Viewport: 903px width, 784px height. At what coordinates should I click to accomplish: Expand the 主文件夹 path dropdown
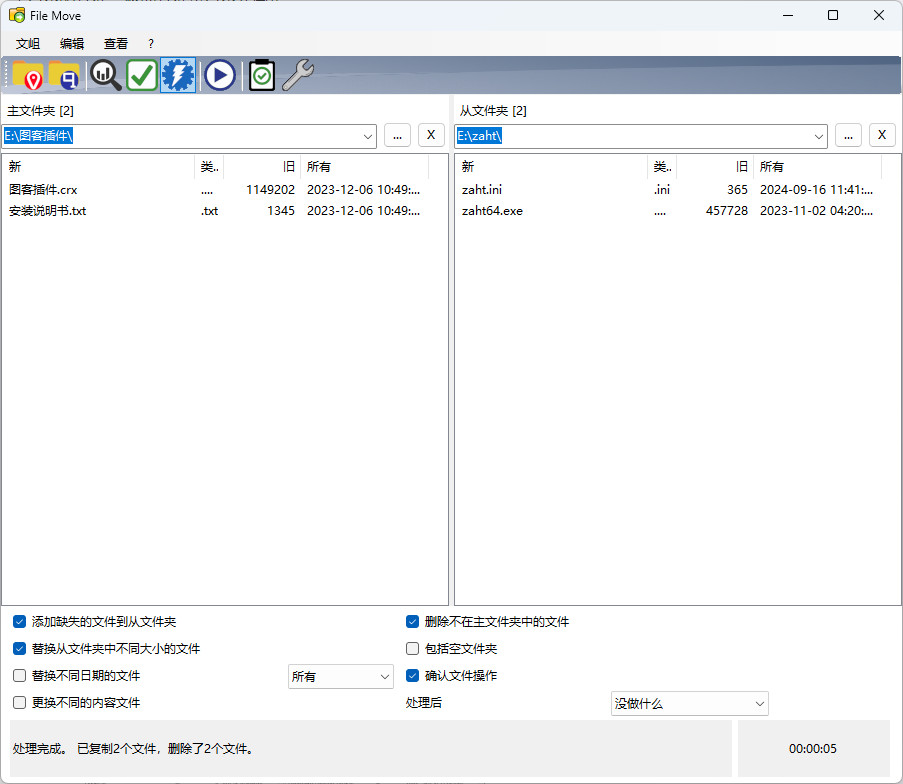pyautogui.click(x=367, y=137)
